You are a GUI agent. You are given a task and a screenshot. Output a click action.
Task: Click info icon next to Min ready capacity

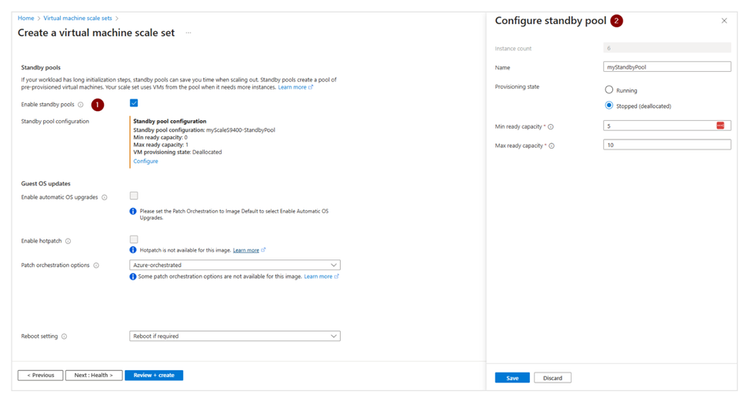tap(551, 127)
